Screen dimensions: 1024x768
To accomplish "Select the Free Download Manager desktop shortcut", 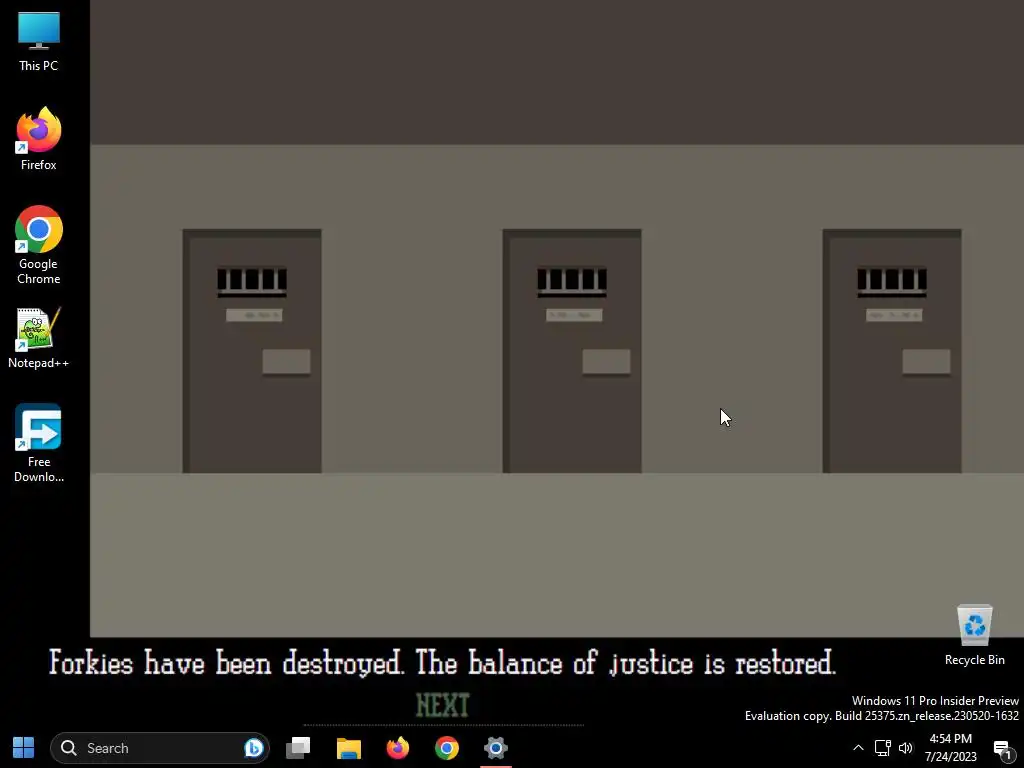I will pos(39,443).
